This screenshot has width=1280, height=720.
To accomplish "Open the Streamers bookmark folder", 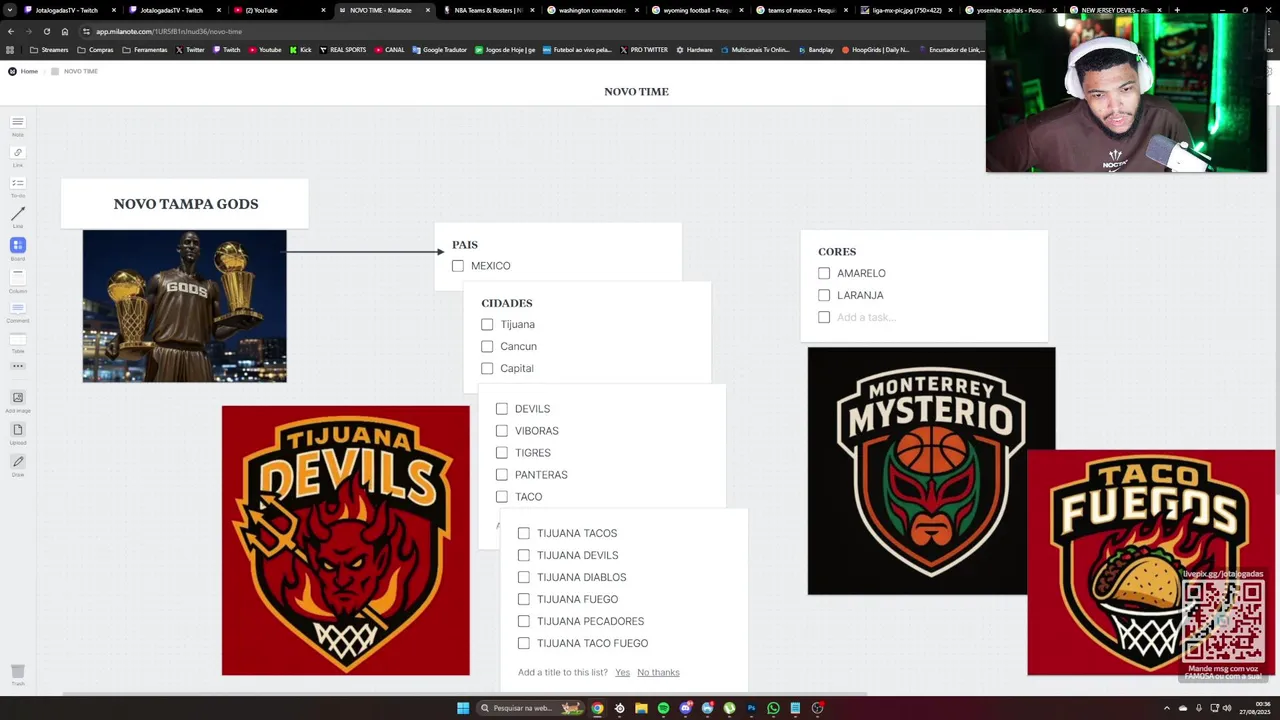I will pos(49,50).
